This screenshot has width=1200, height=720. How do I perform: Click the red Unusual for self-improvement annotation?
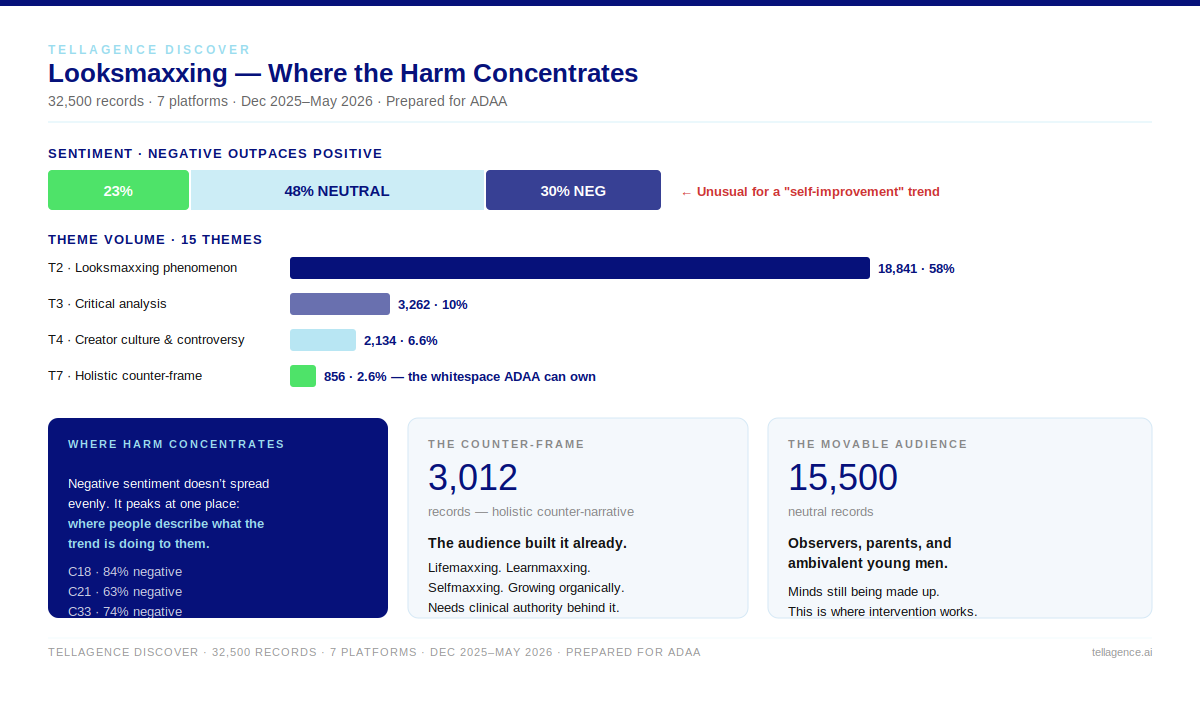tap(810, 192)
